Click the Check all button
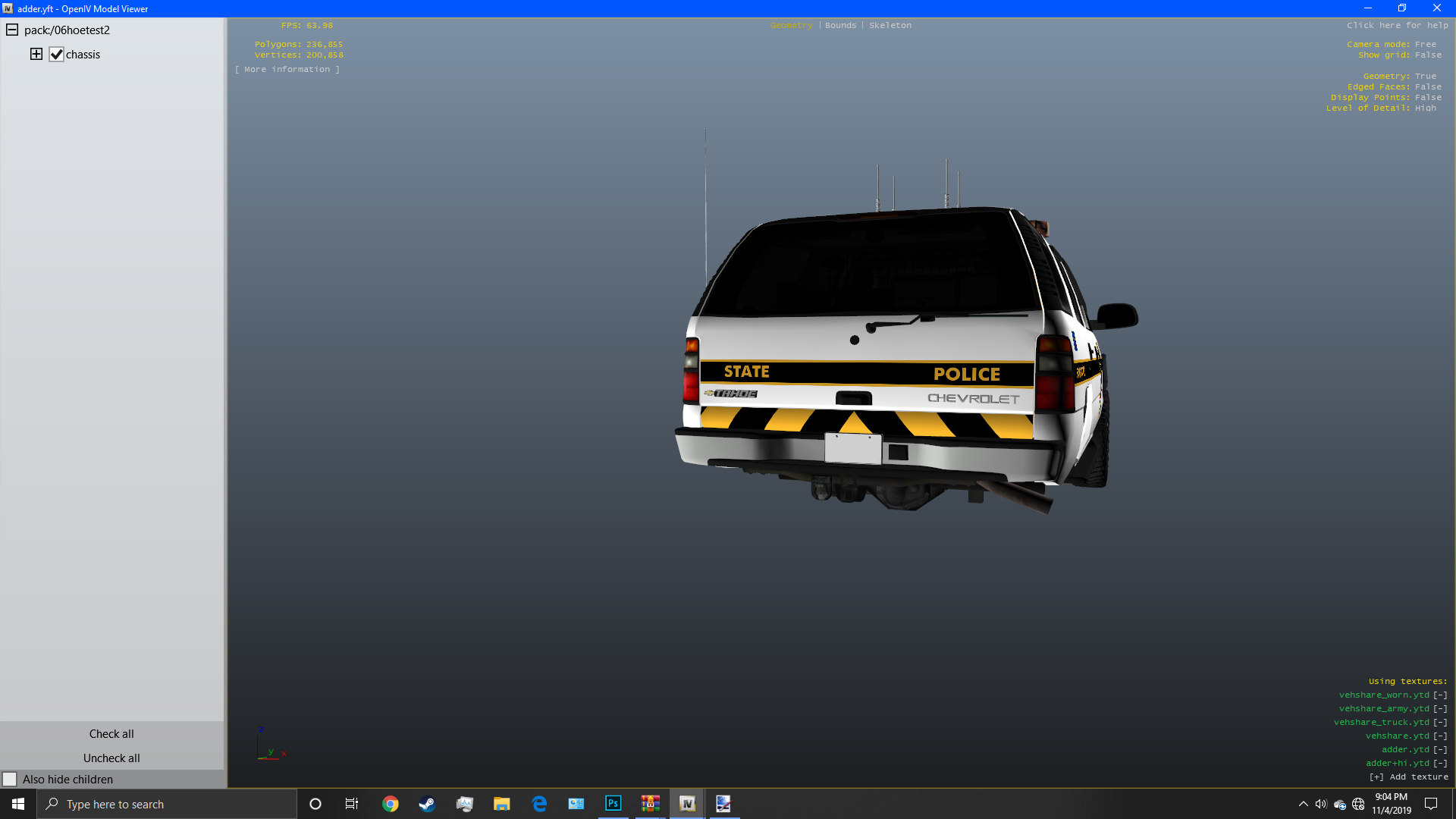The width and height of the screenshot is (1456, 819). point(111,733)
